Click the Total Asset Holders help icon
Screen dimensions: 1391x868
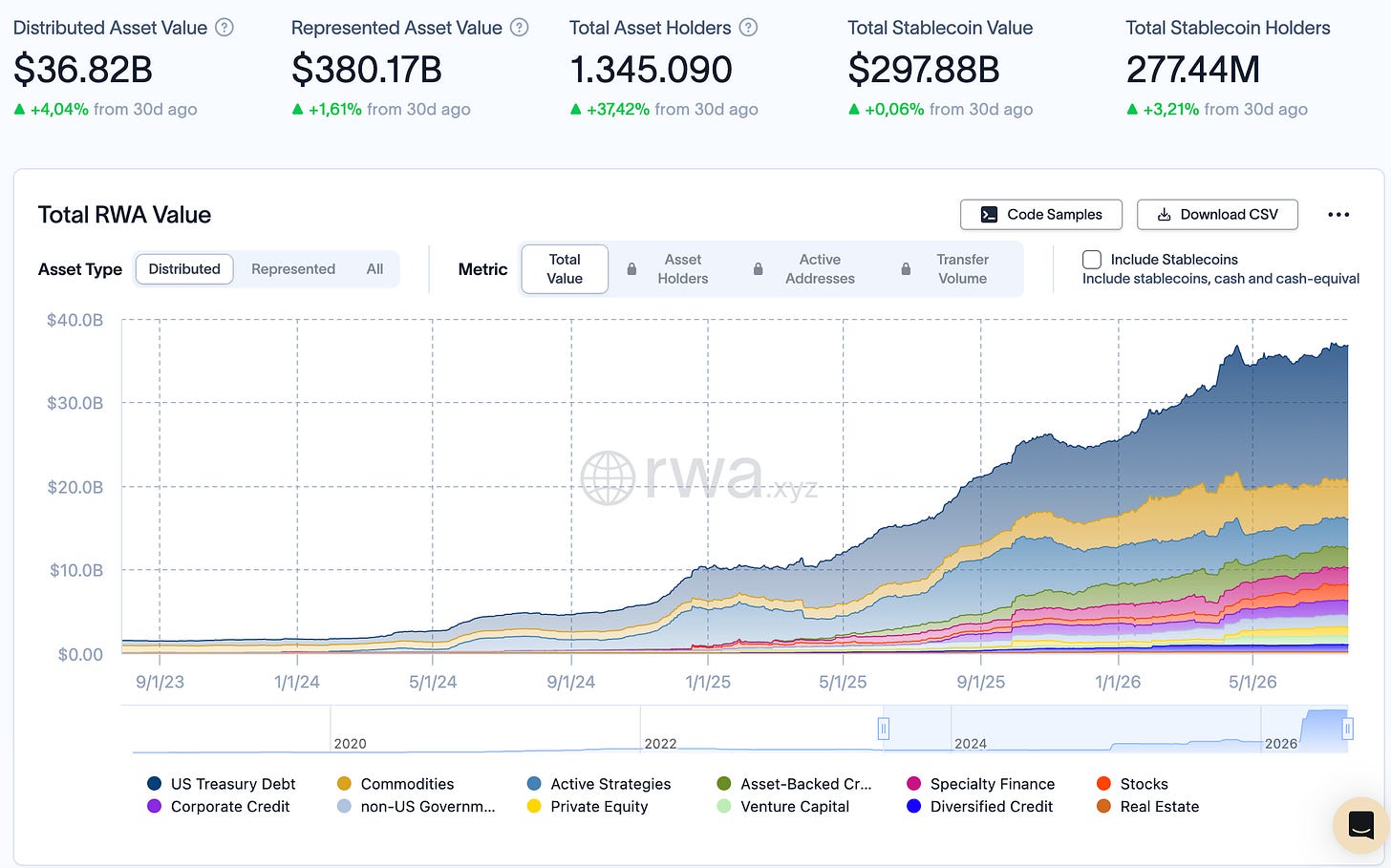tap(749, 28)
